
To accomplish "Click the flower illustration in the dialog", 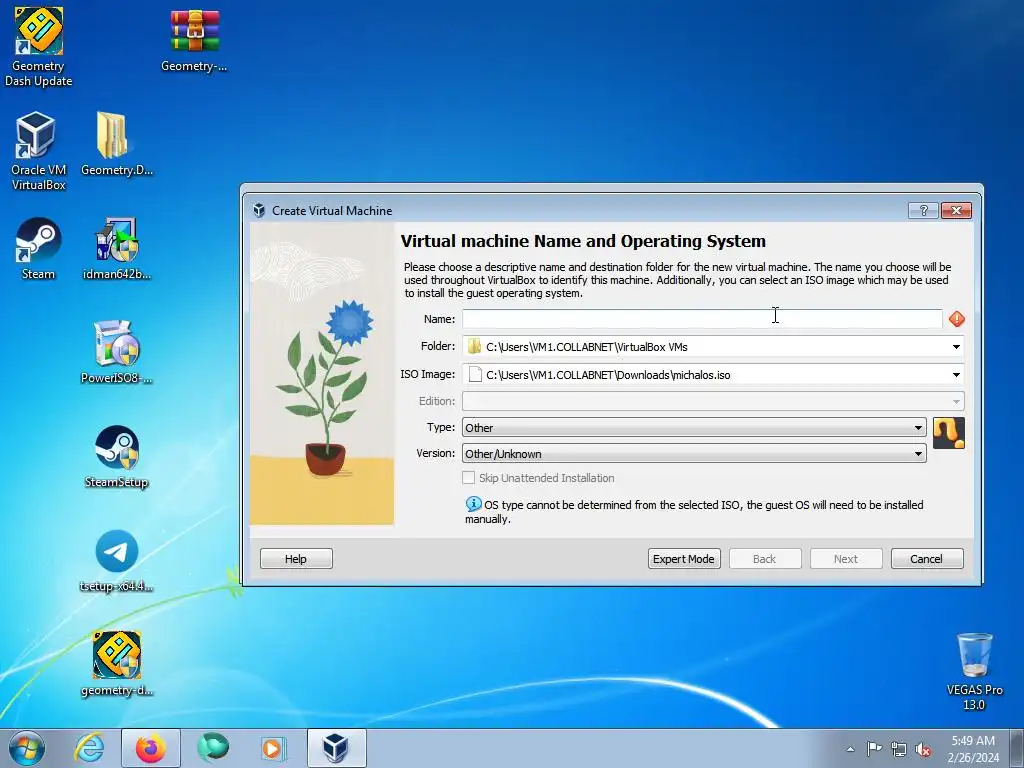I will point(322,374).
